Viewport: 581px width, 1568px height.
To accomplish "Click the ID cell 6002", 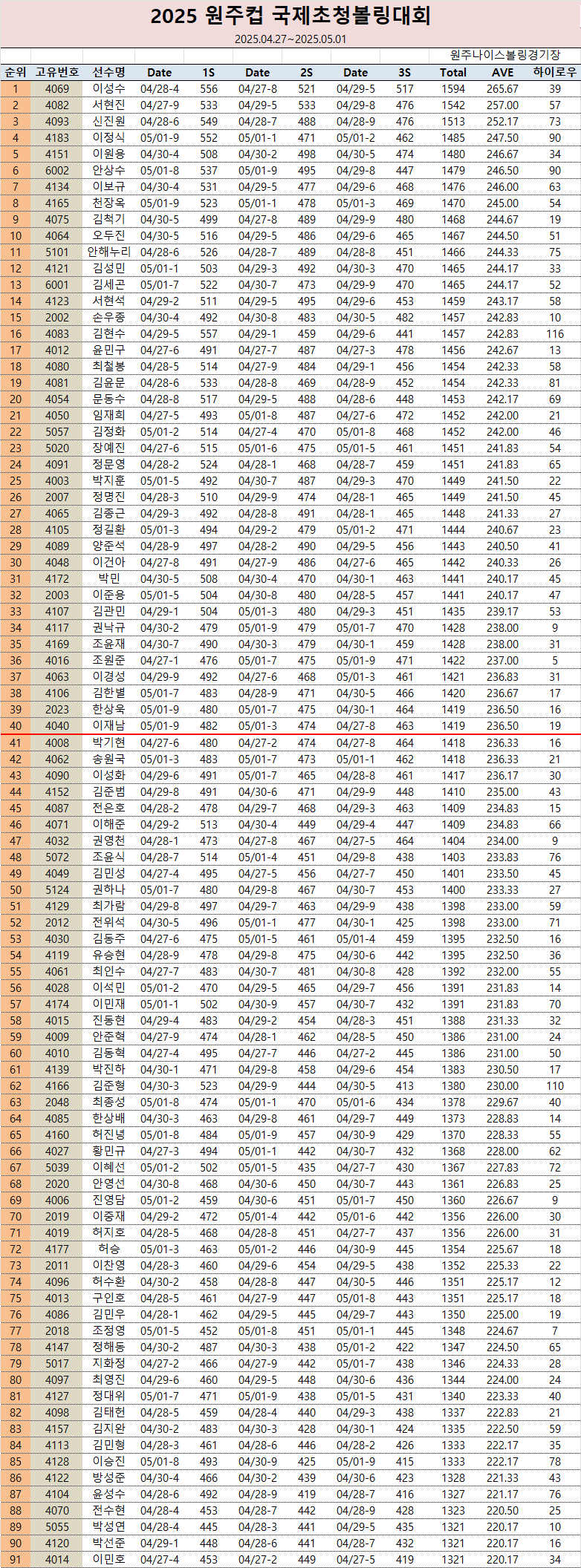I will coord(57,171).
